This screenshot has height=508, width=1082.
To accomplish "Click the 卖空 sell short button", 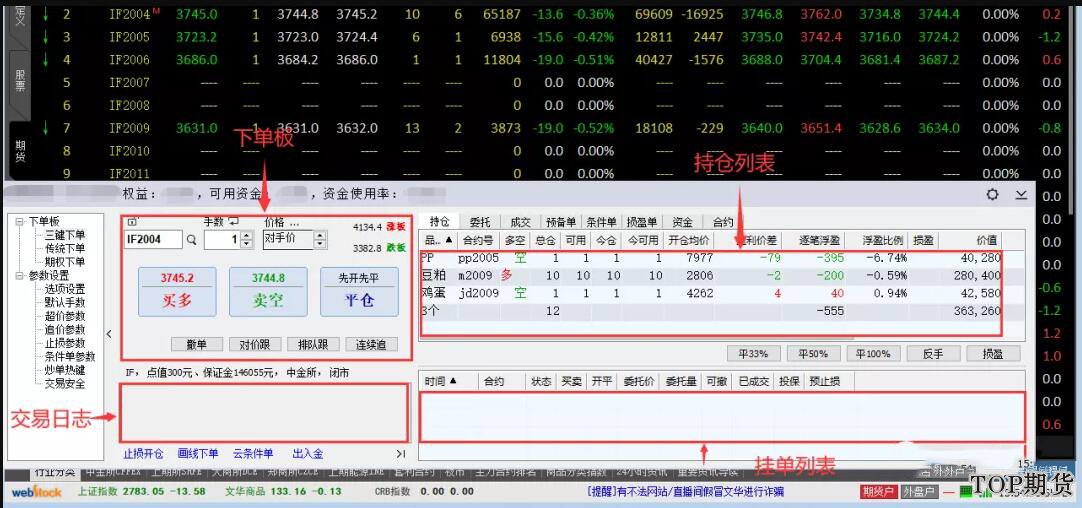I will (268, 291).
